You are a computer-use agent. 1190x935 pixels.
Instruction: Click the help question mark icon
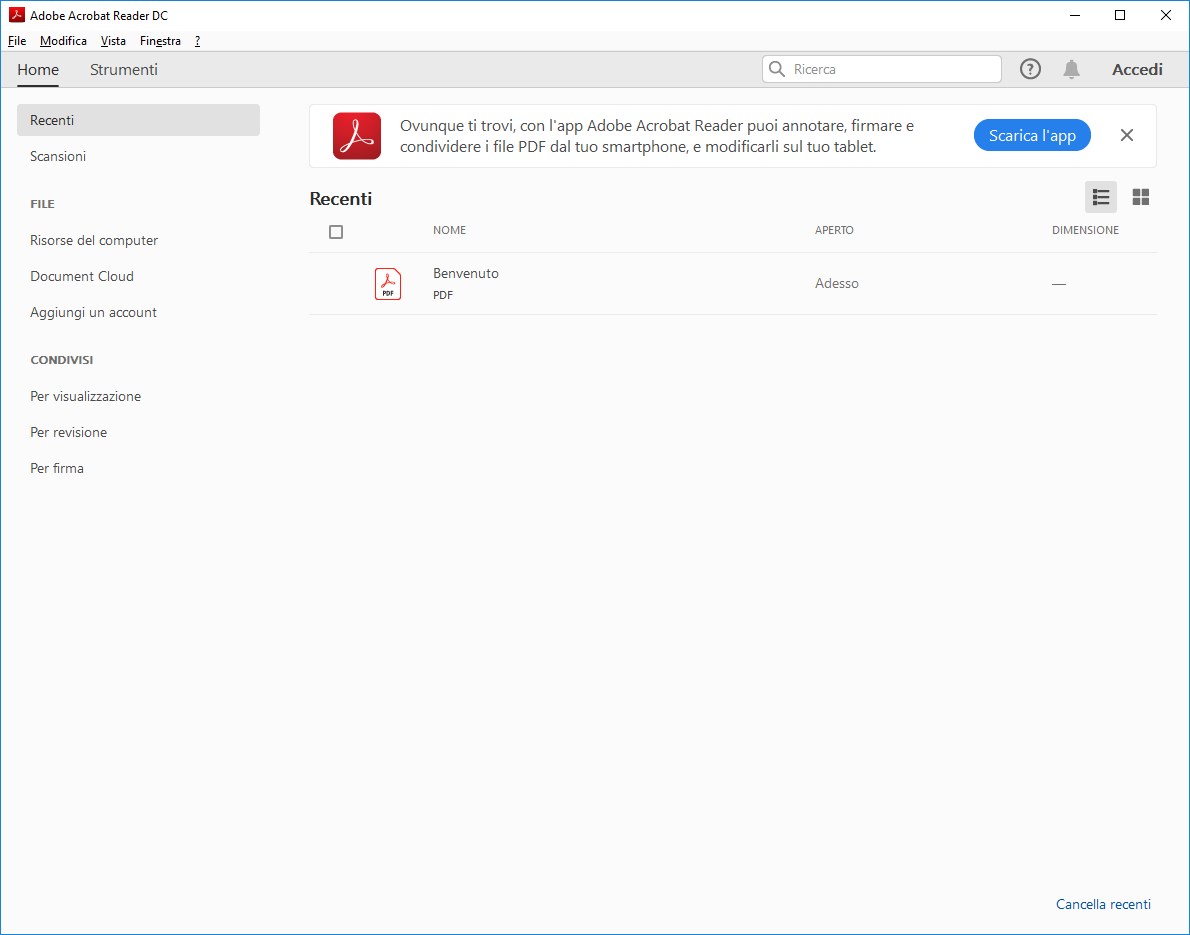[x=1030, y=69]
